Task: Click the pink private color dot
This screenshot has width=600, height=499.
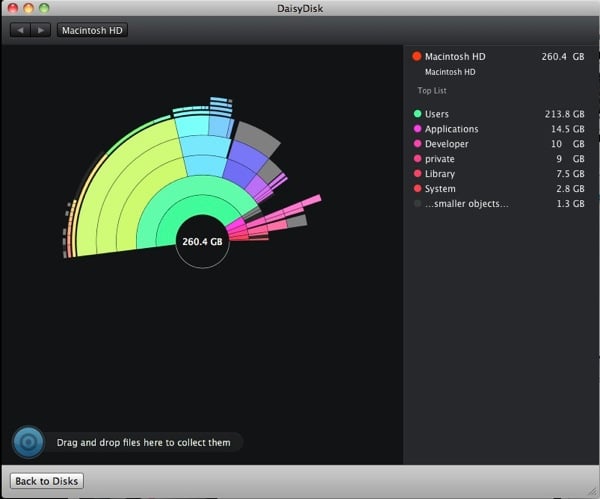Action: pyautogui.click(x=417, y=158)
